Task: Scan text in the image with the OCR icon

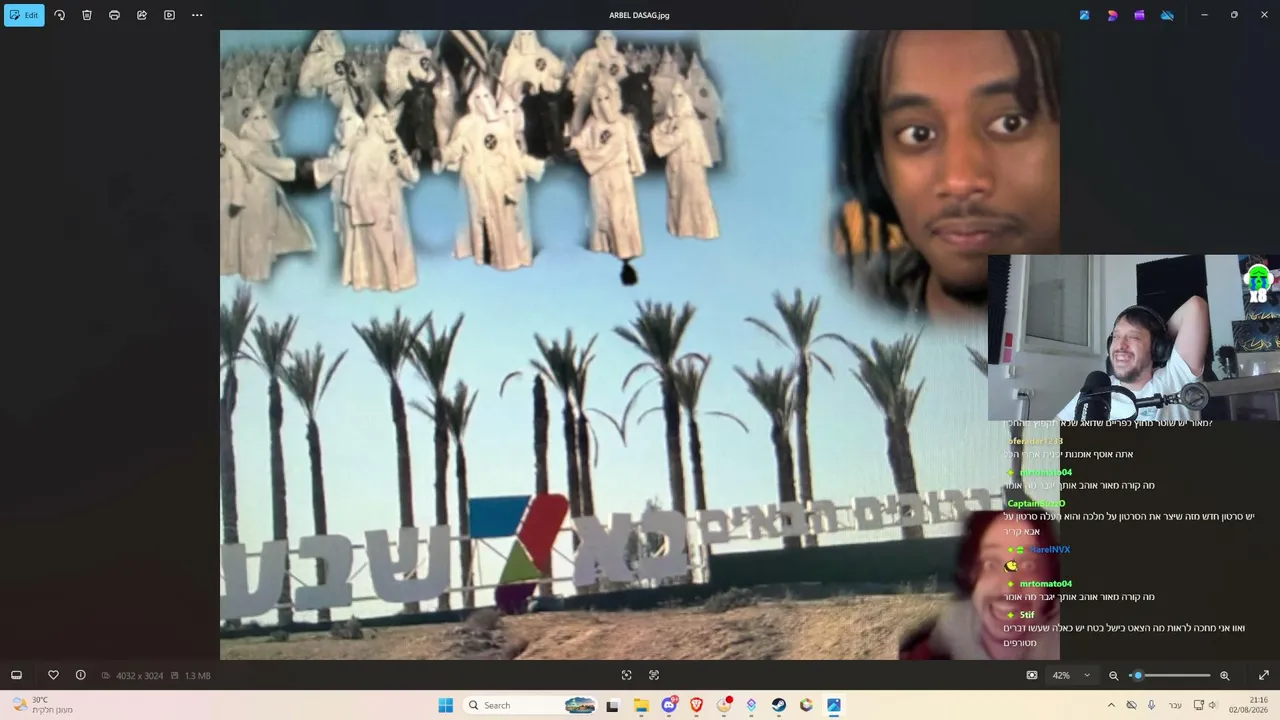Action: click(654, 675)
